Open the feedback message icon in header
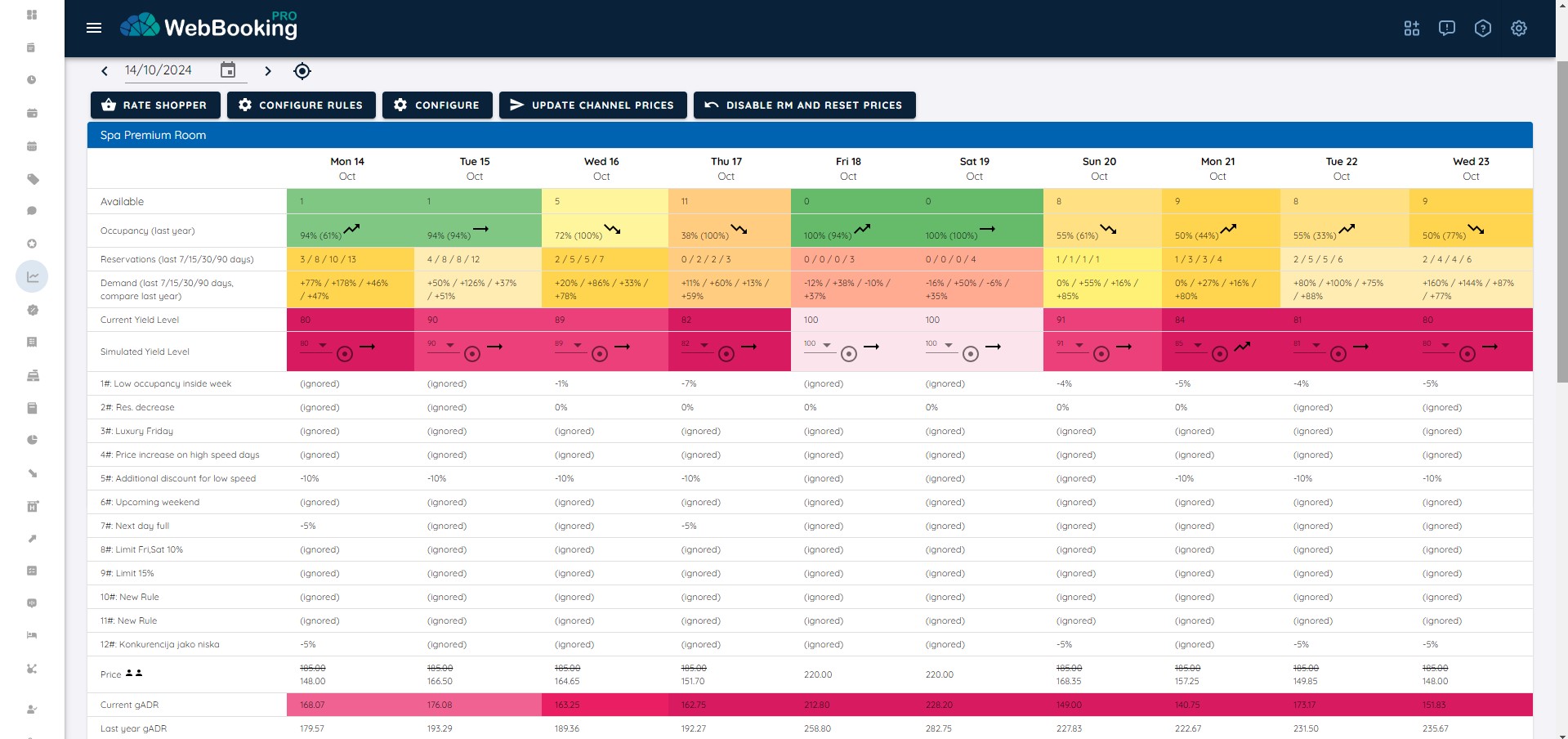This screenshot has width=1568, height=739. 1446,29
